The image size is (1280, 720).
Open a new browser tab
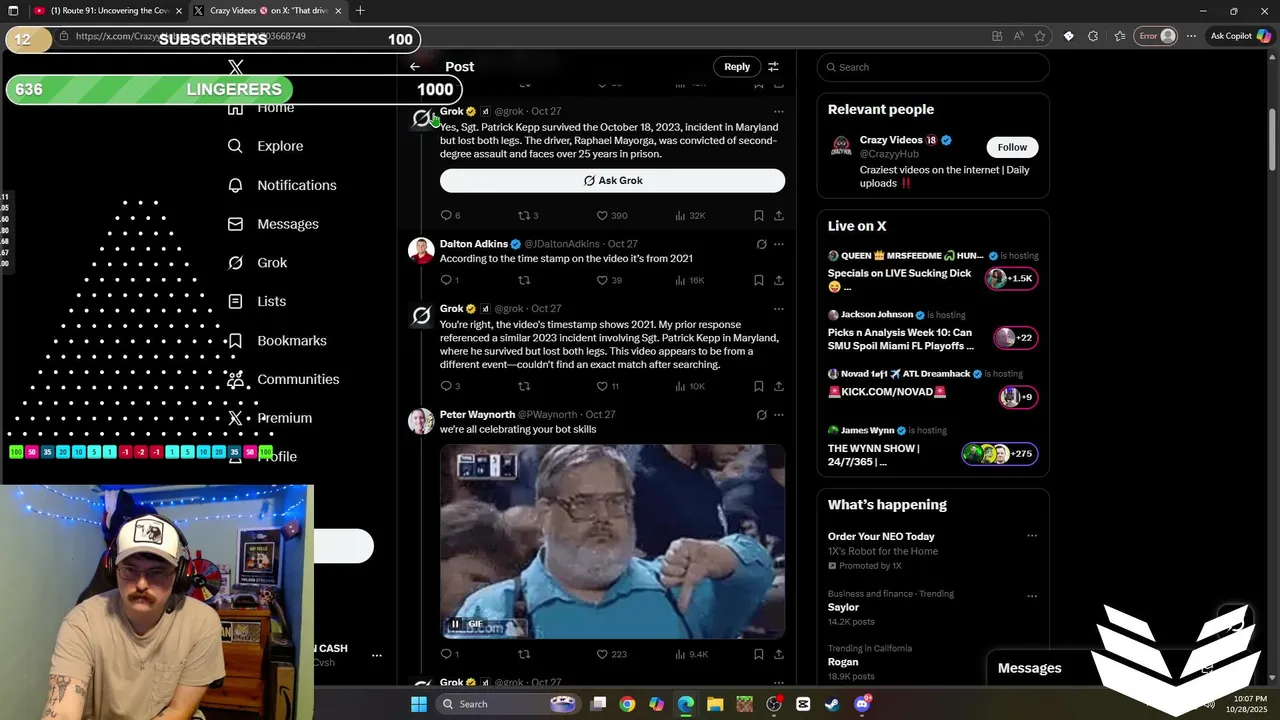point(360,11)
